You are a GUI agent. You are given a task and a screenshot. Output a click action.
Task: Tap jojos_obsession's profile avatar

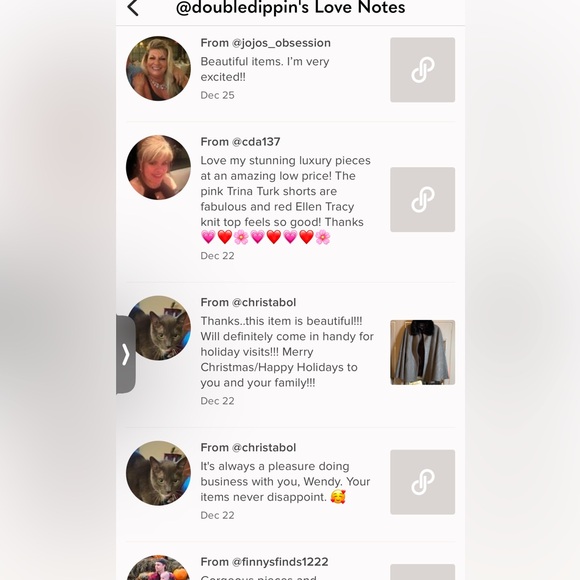[x=158, y=68]
